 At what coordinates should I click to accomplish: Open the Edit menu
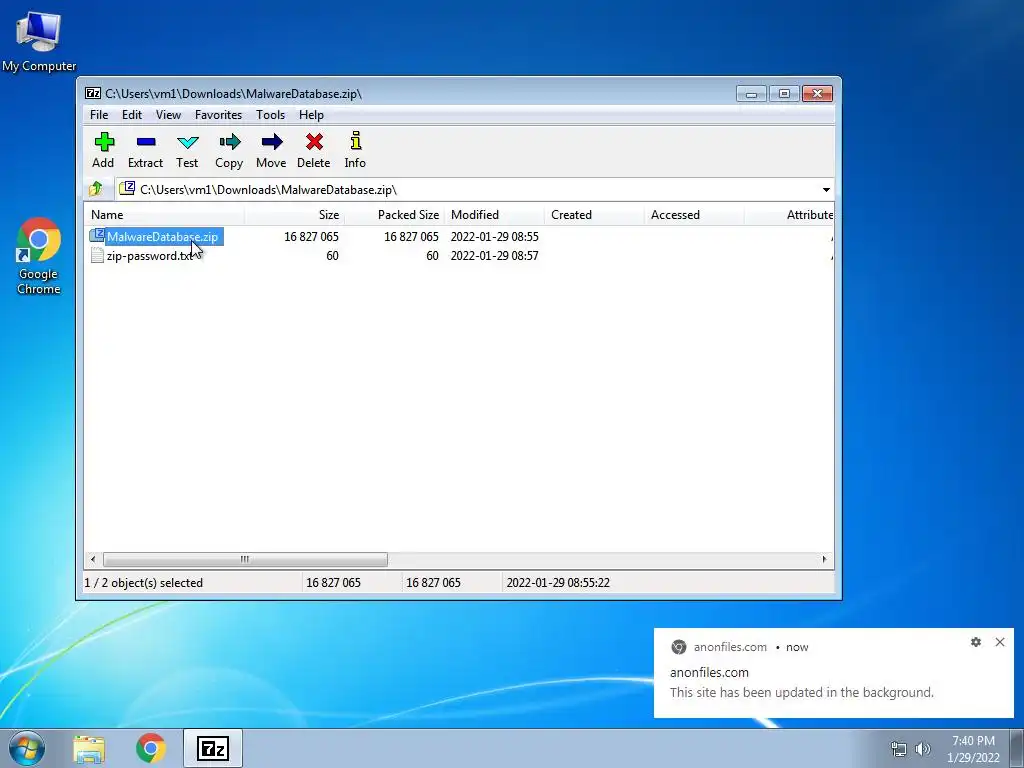[x=132, y=115]
